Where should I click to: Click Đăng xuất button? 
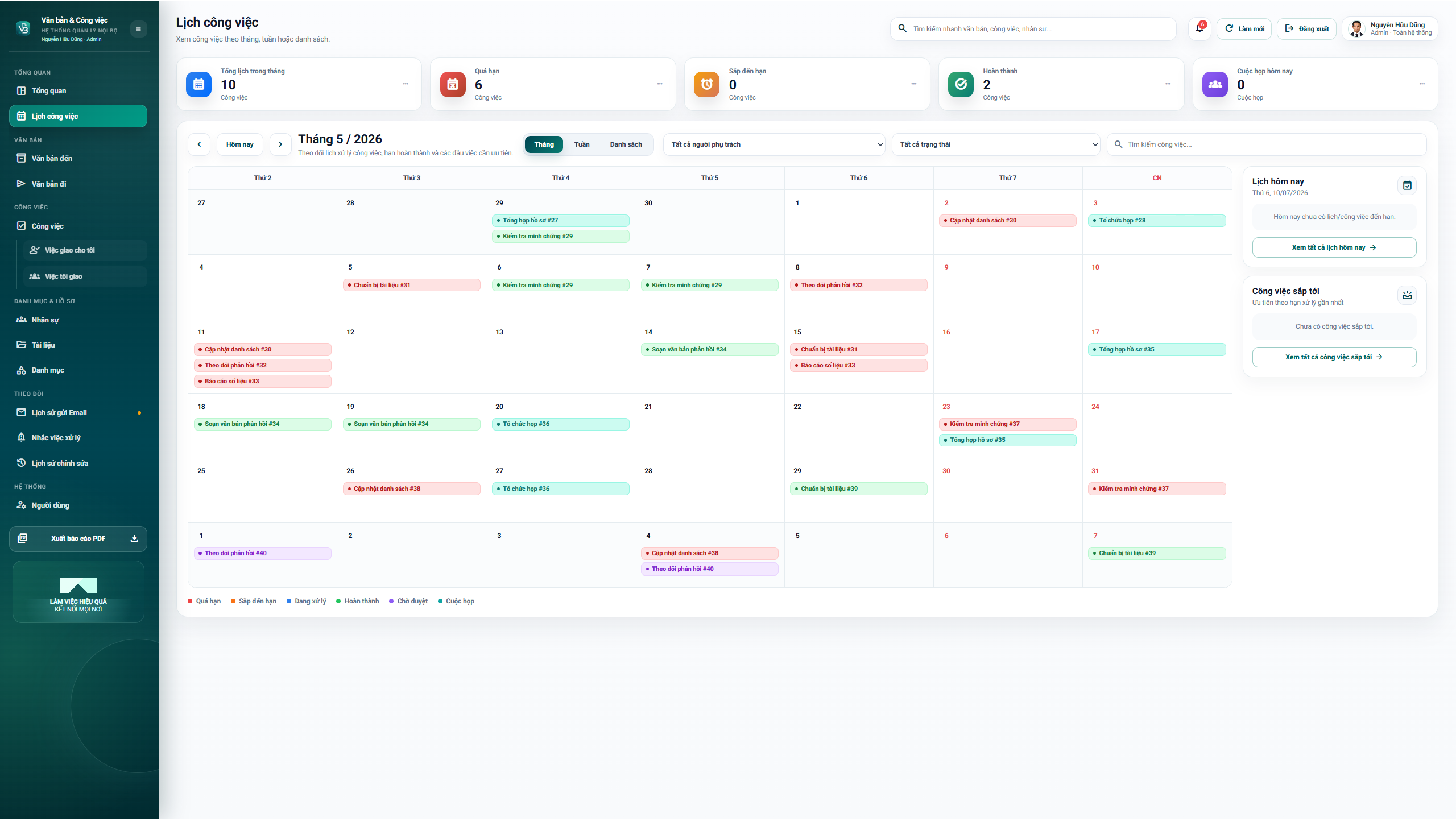pyautogui.click(x=1306, y=28)
